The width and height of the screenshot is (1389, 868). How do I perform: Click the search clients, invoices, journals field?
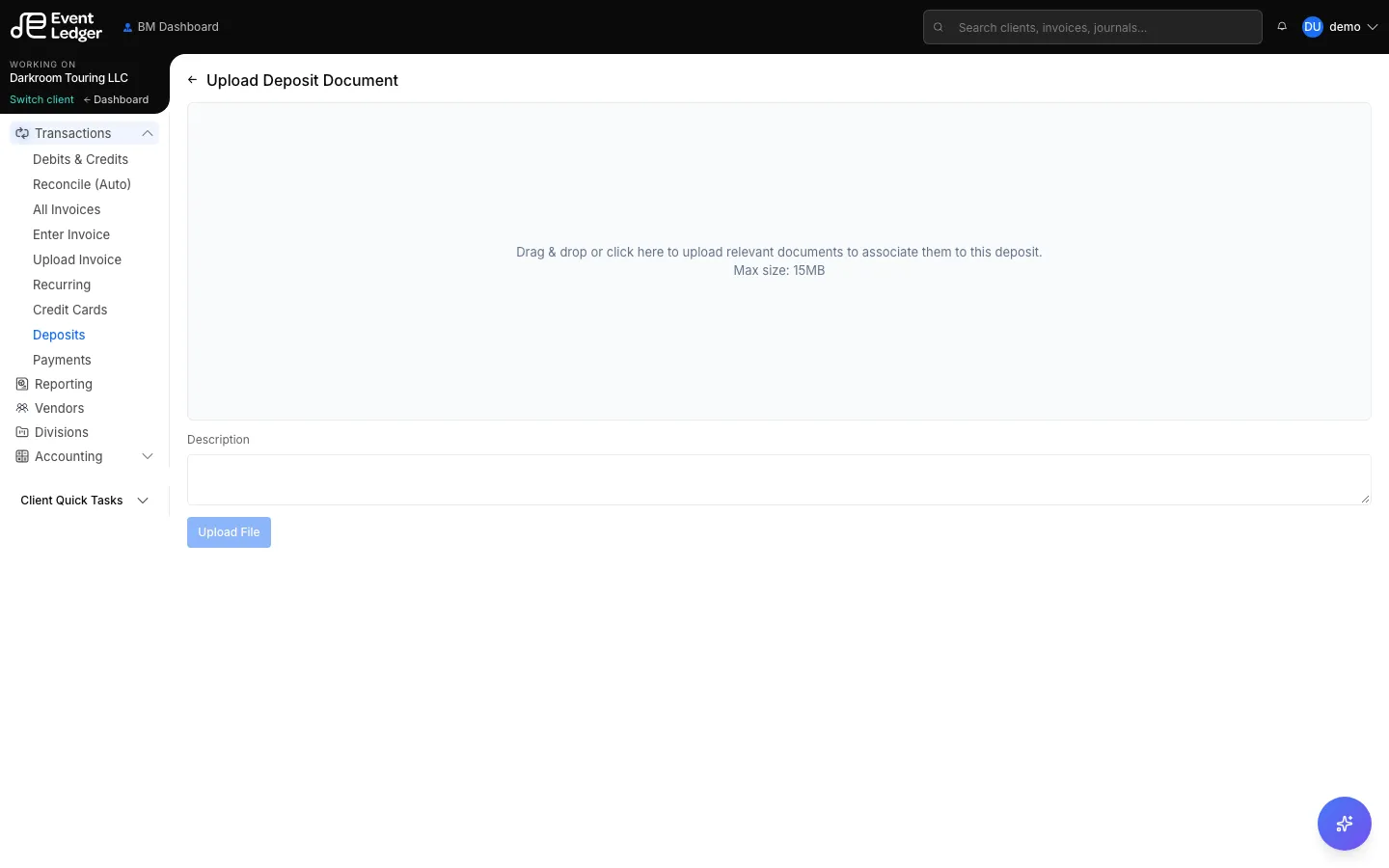pyautogui.click(x=1093, y=27)
